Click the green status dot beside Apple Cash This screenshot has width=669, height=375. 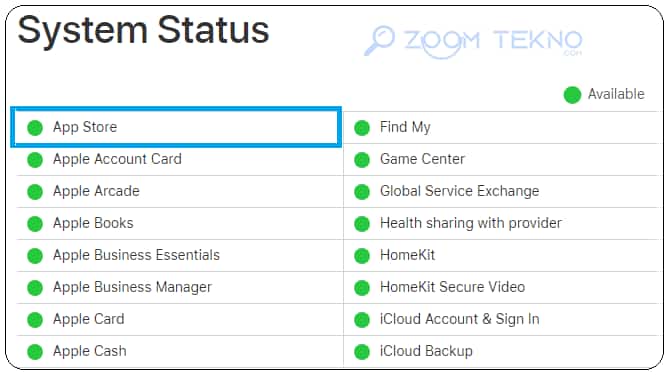pyautogui.click(x=35, y=352)
